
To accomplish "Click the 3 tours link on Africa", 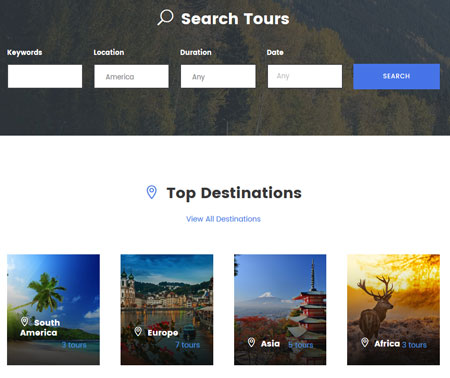I will pos(414,345).
